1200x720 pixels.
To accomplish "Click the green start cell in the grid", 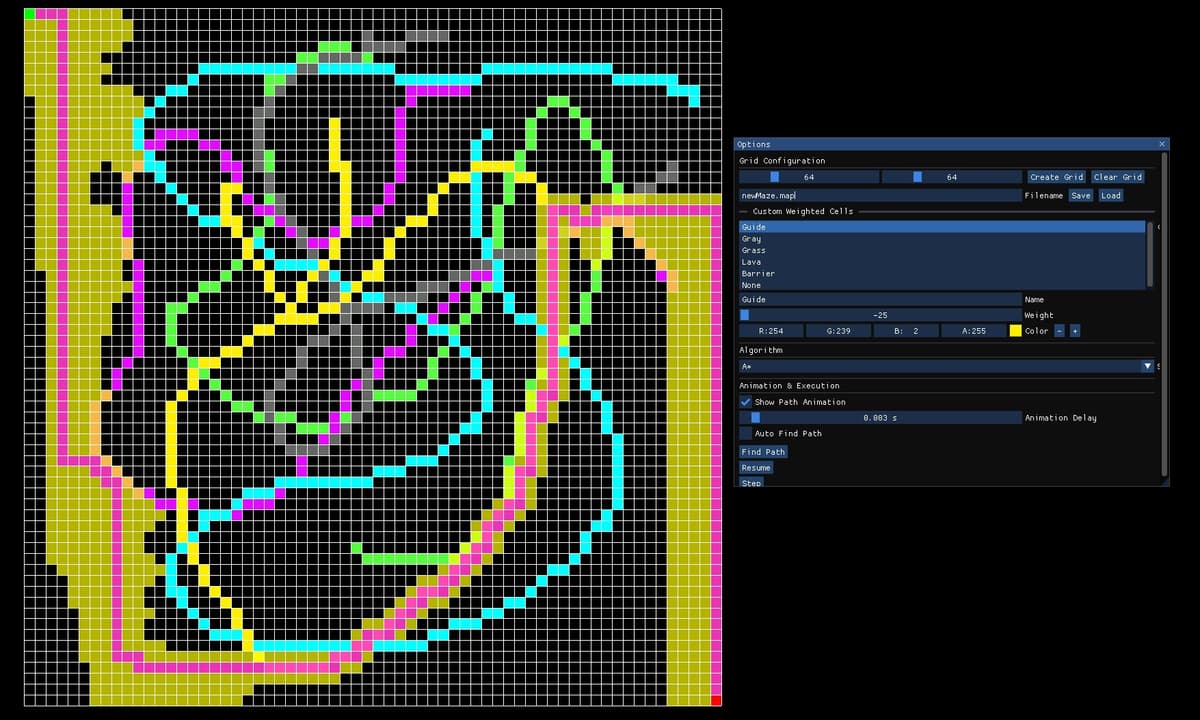I will 29,14.
